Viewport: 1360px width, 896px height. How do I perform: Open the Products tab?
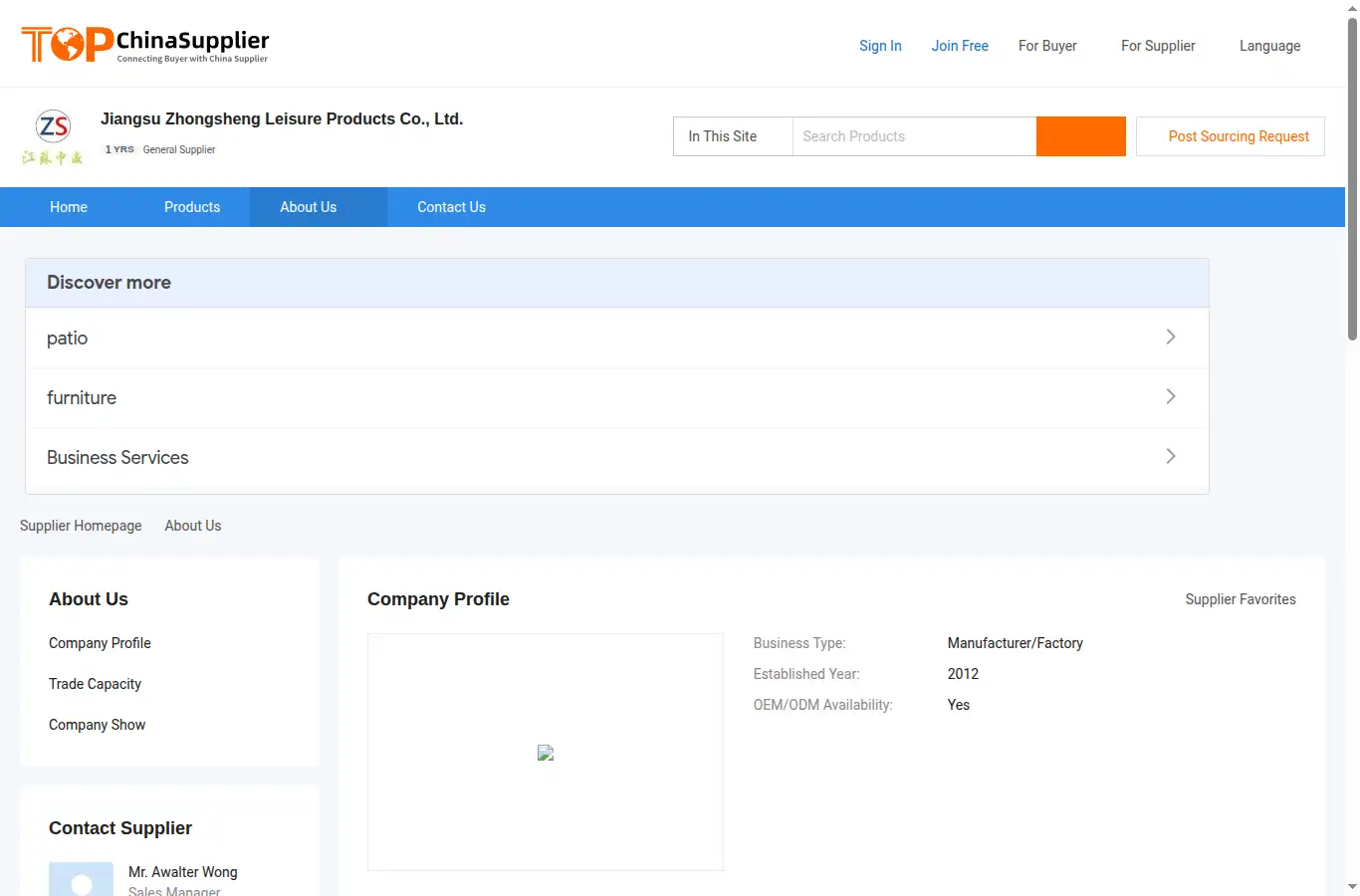point(192,207)
